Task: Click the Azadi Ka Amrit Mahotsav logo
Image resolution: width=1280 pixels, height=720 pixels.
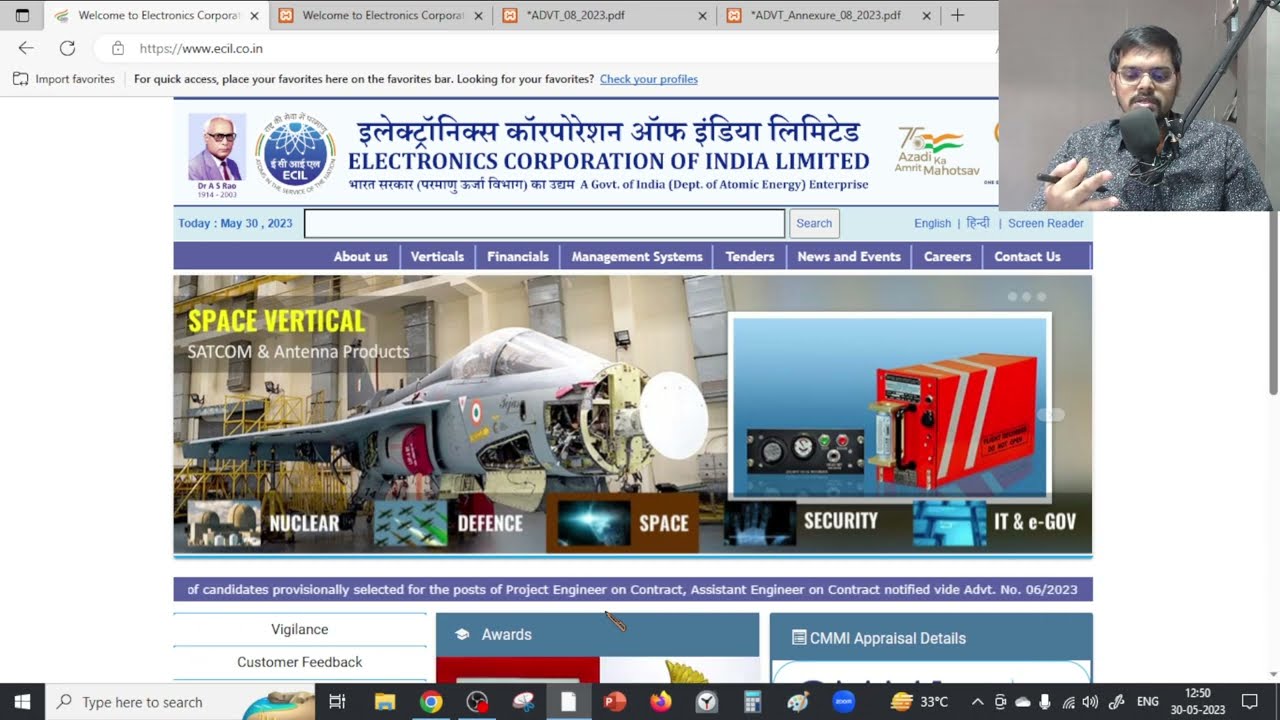Action: pyautogui.click(x=938, y=150)
